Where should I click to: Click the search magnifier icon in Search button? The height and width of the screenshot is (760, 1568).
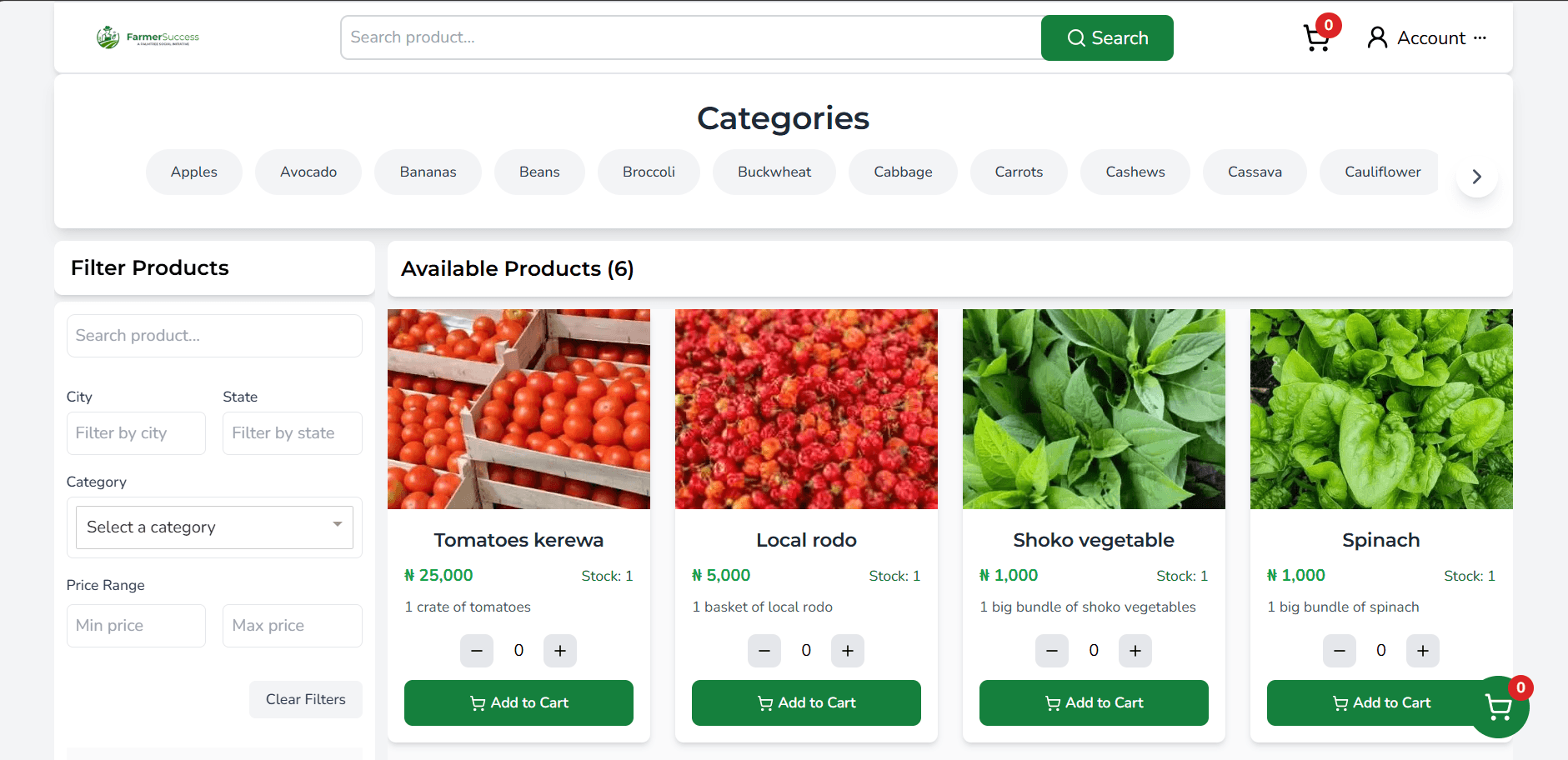coord(1076,37)
